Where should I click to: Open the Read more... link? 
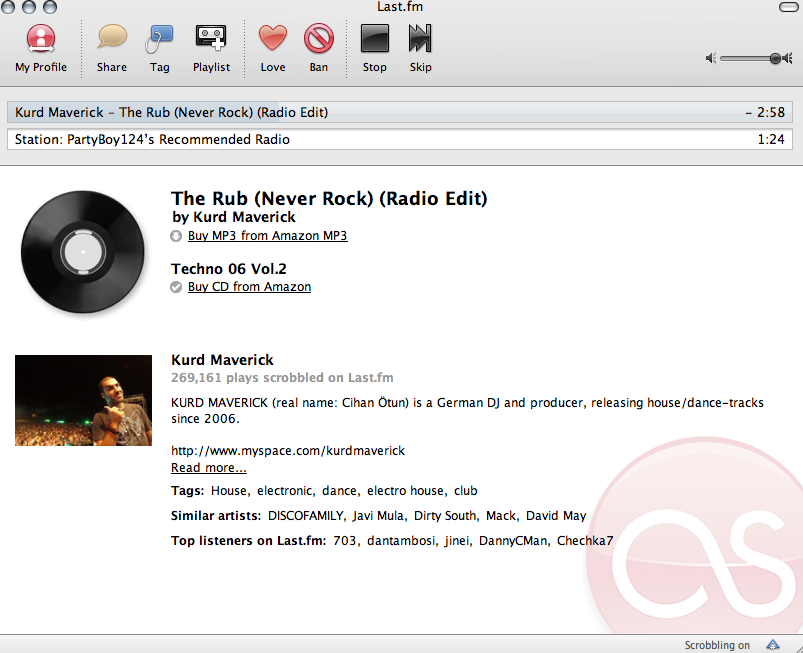tap(208, 468)
